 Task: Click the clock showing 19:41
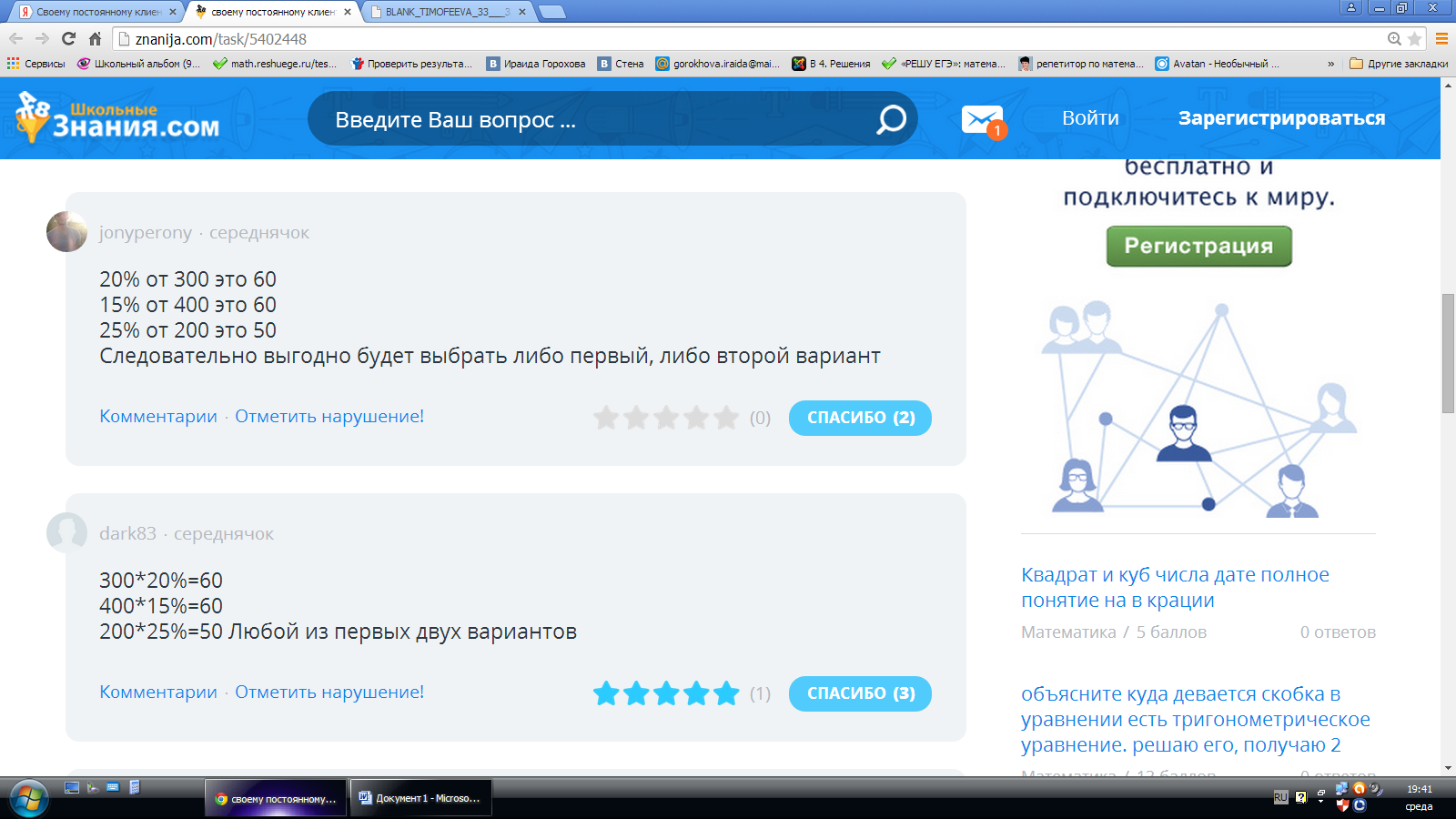(1419, 789)
